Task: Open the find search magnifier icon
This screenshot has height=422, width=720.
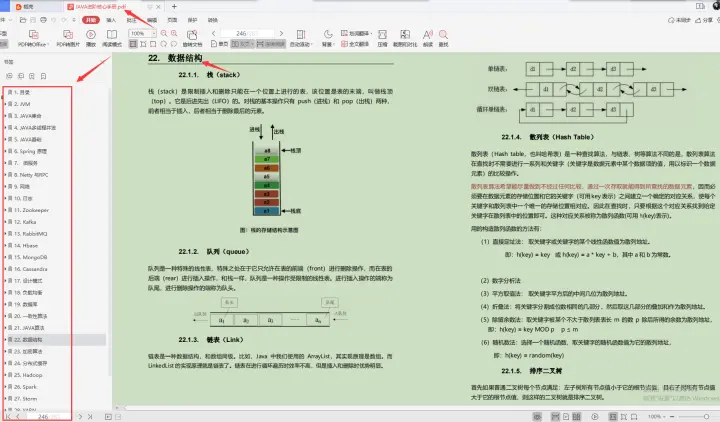Action: tap(443, 34)
